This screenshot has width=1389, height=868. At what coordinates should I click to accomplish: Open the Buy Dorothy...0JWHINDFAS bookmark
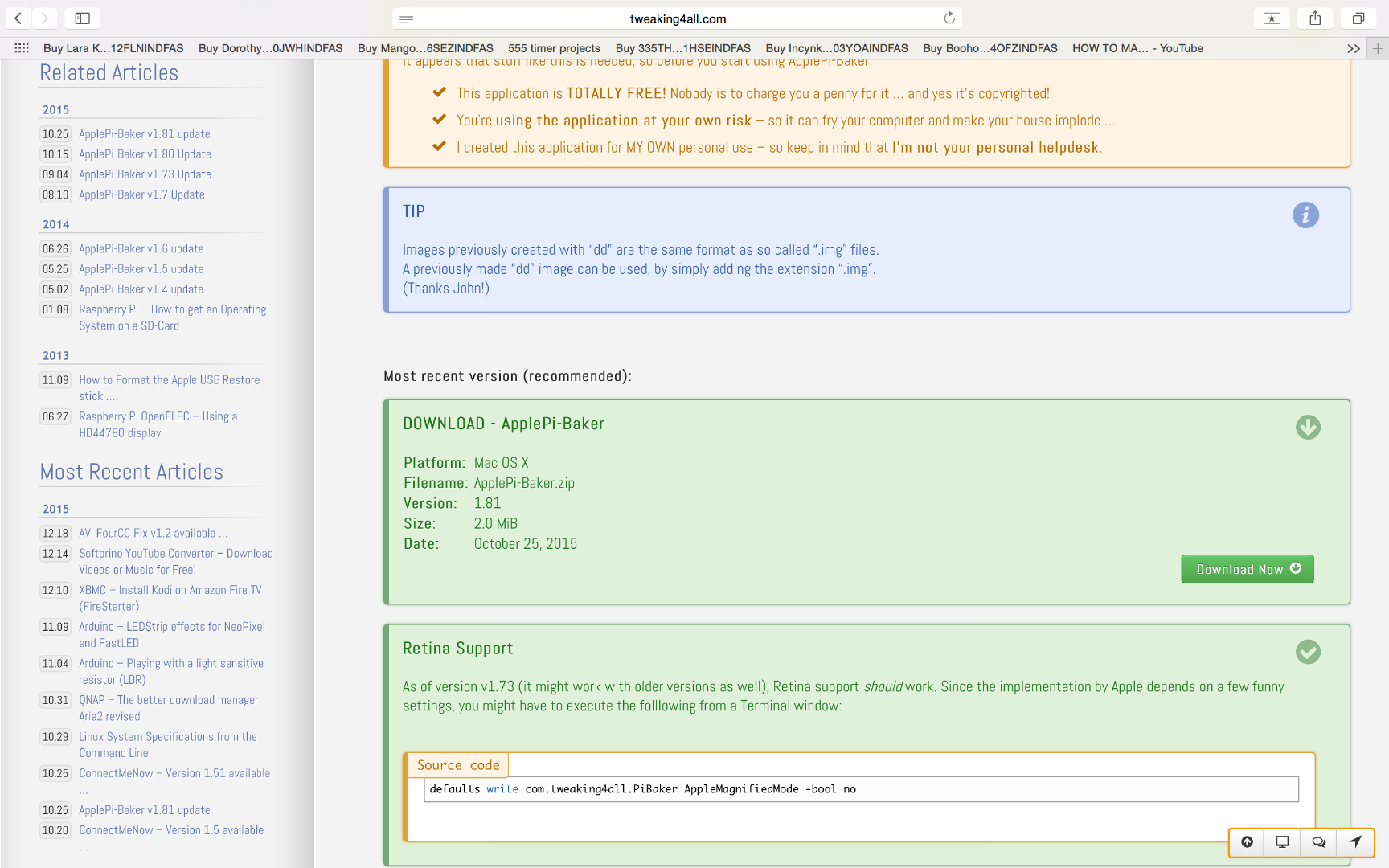(x=270, y=48)
